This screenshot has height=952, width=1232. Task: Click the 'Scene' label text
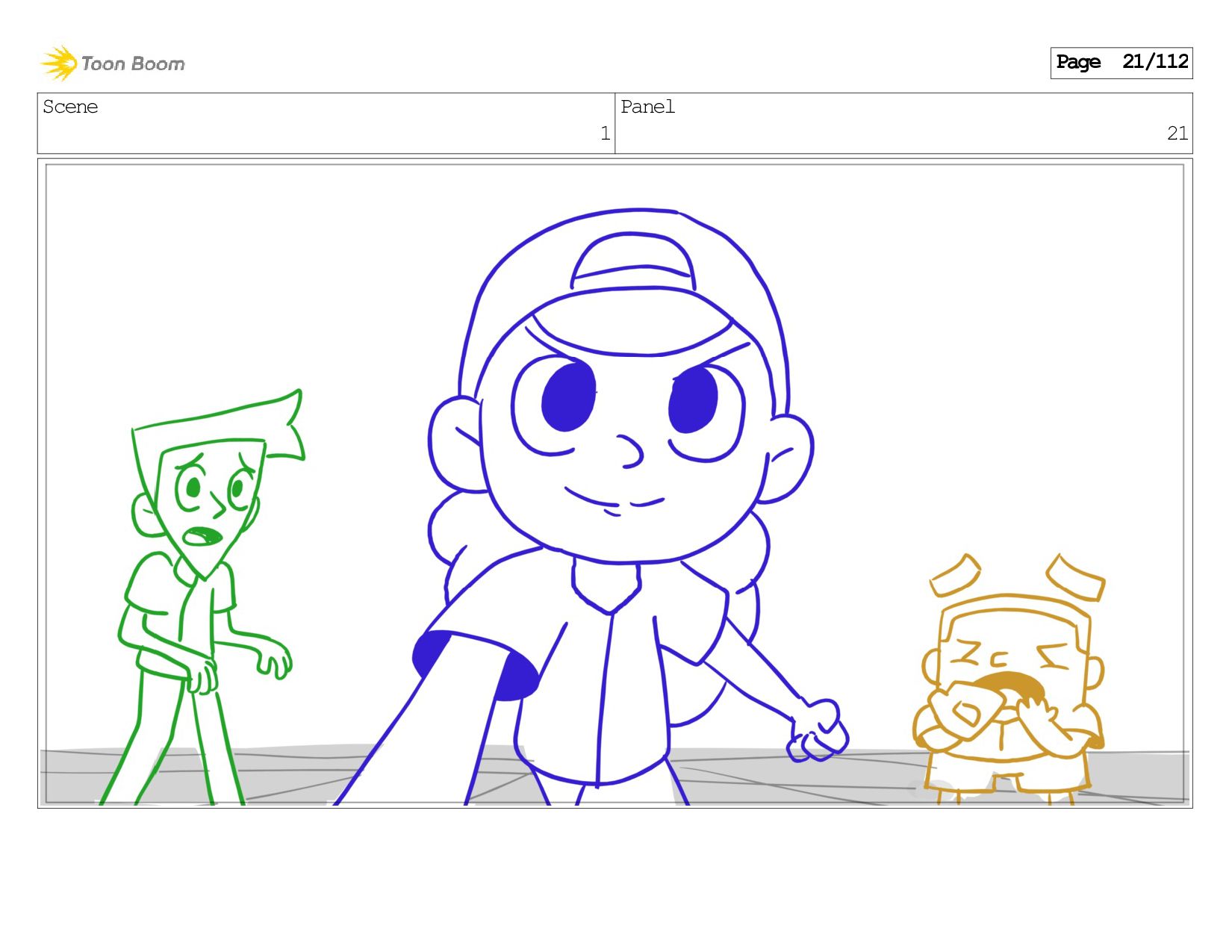click(70, 107)
